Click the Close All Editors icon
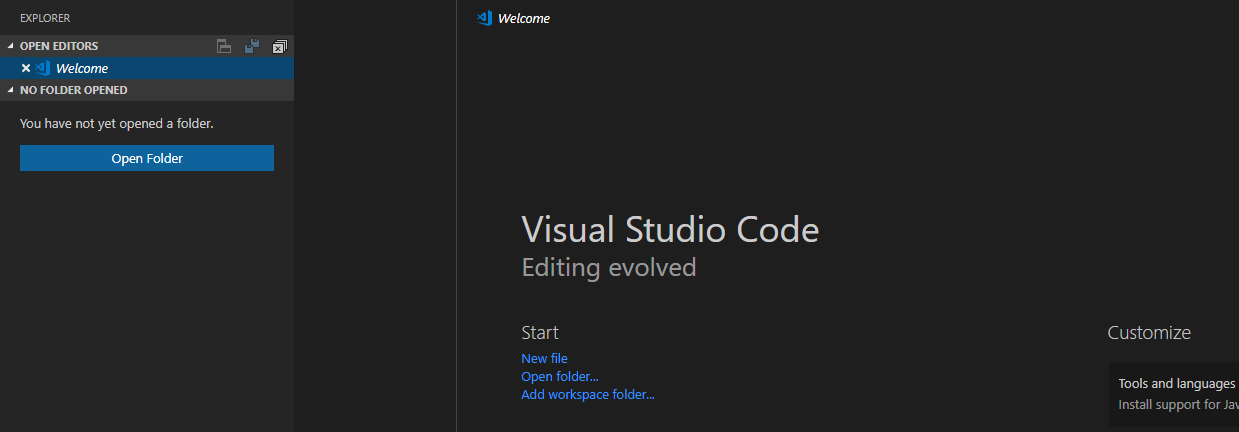This screenshot has height=432, width=1239. (x=280, y=46)
